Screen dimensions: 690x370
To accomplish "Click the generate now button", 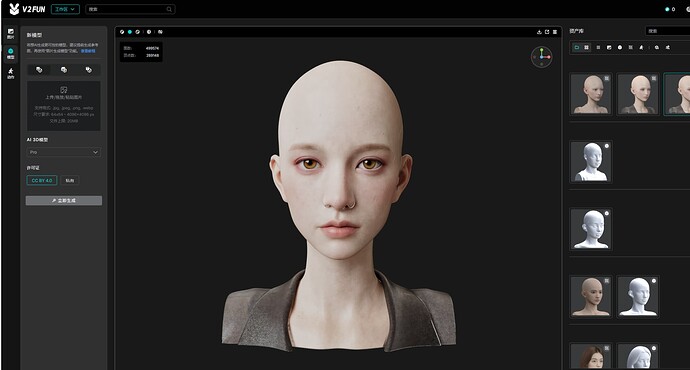I will [64, 201].
